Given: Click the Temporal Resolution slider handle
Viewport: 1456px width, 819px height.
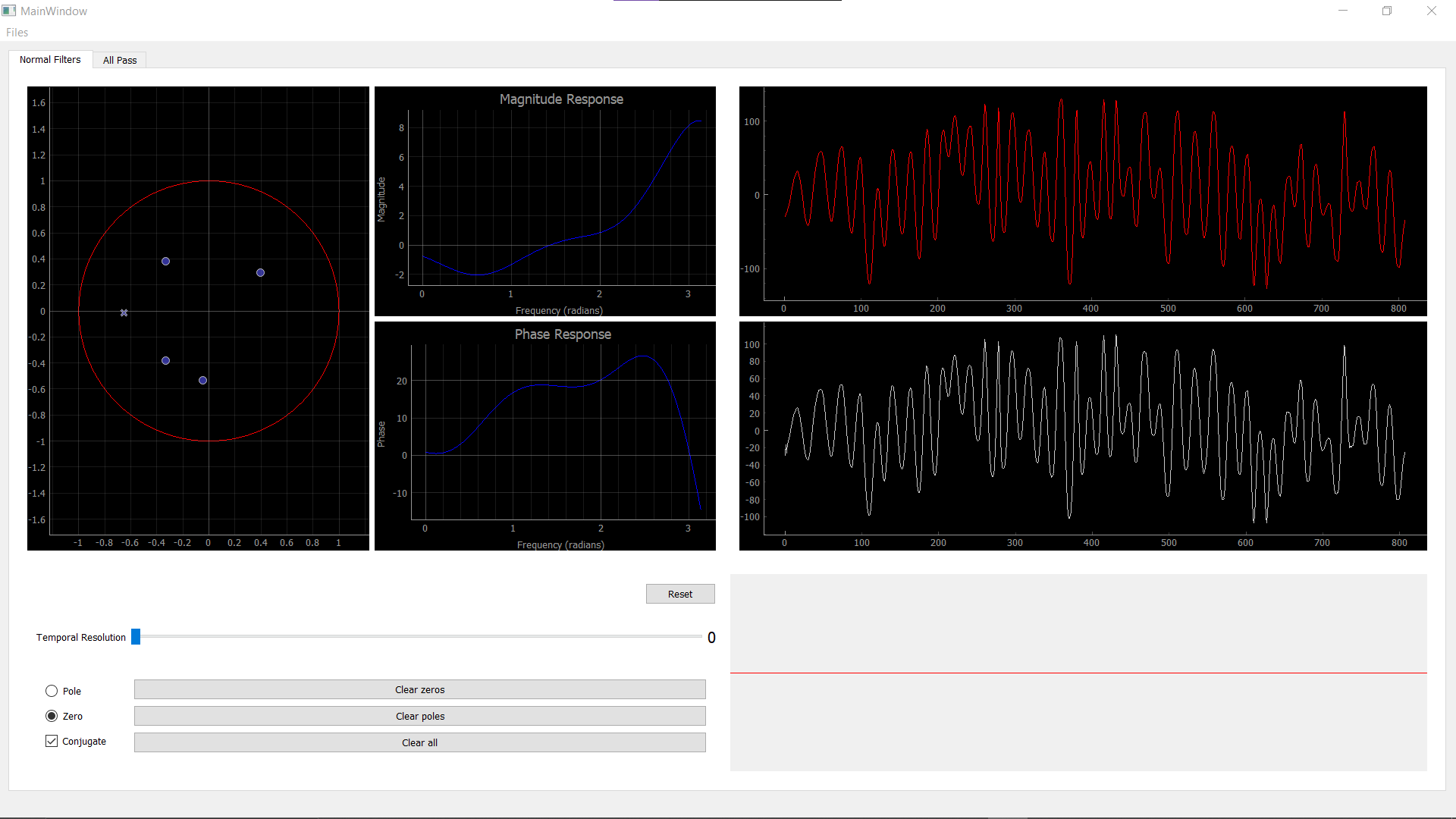Looking at the screenshot, I should (x=136, y=636).
